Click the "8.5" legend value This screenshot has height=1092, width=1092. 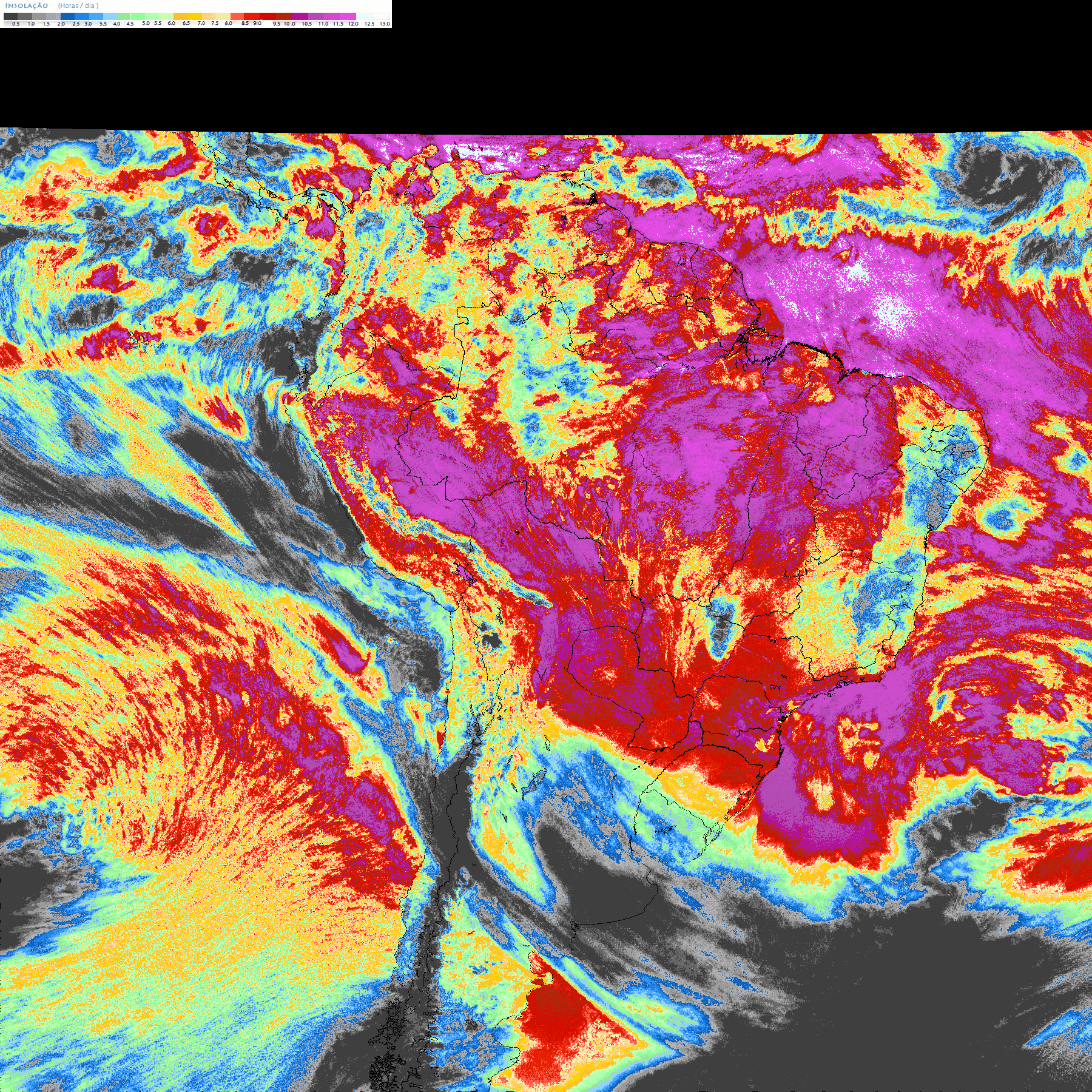(245, 23)
